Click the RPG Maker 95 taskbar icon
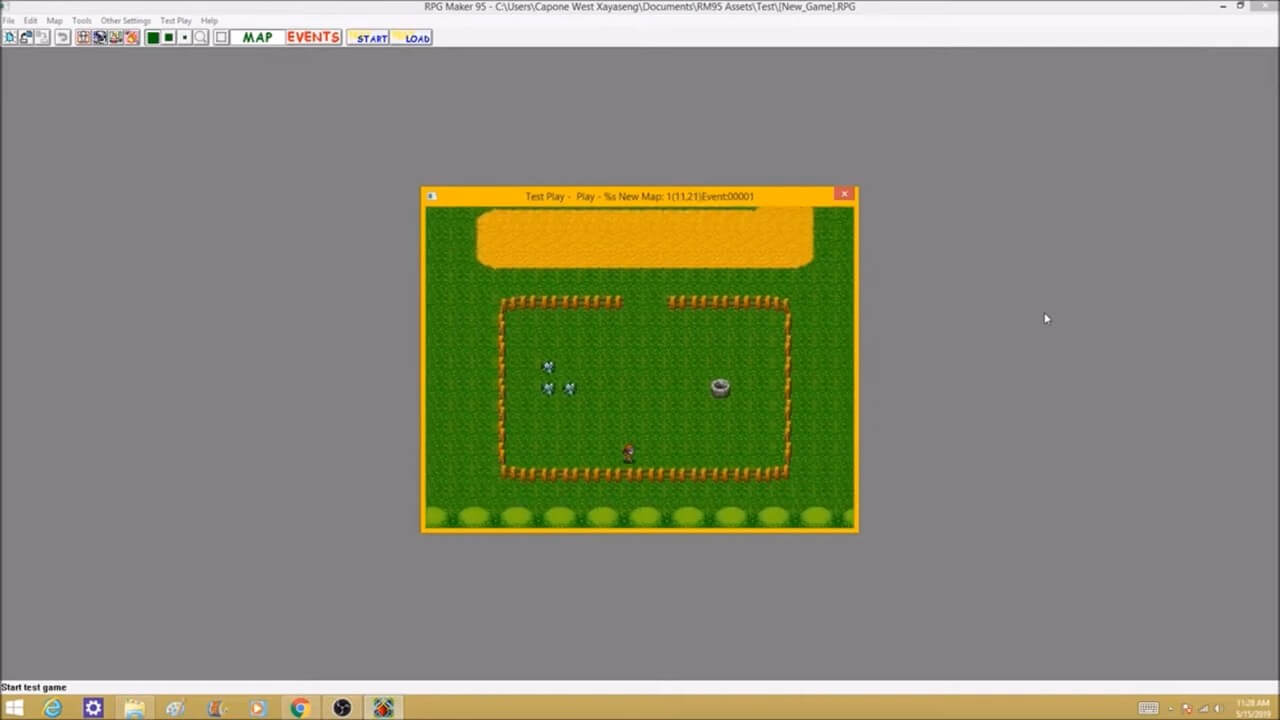 tap(383, 708)
